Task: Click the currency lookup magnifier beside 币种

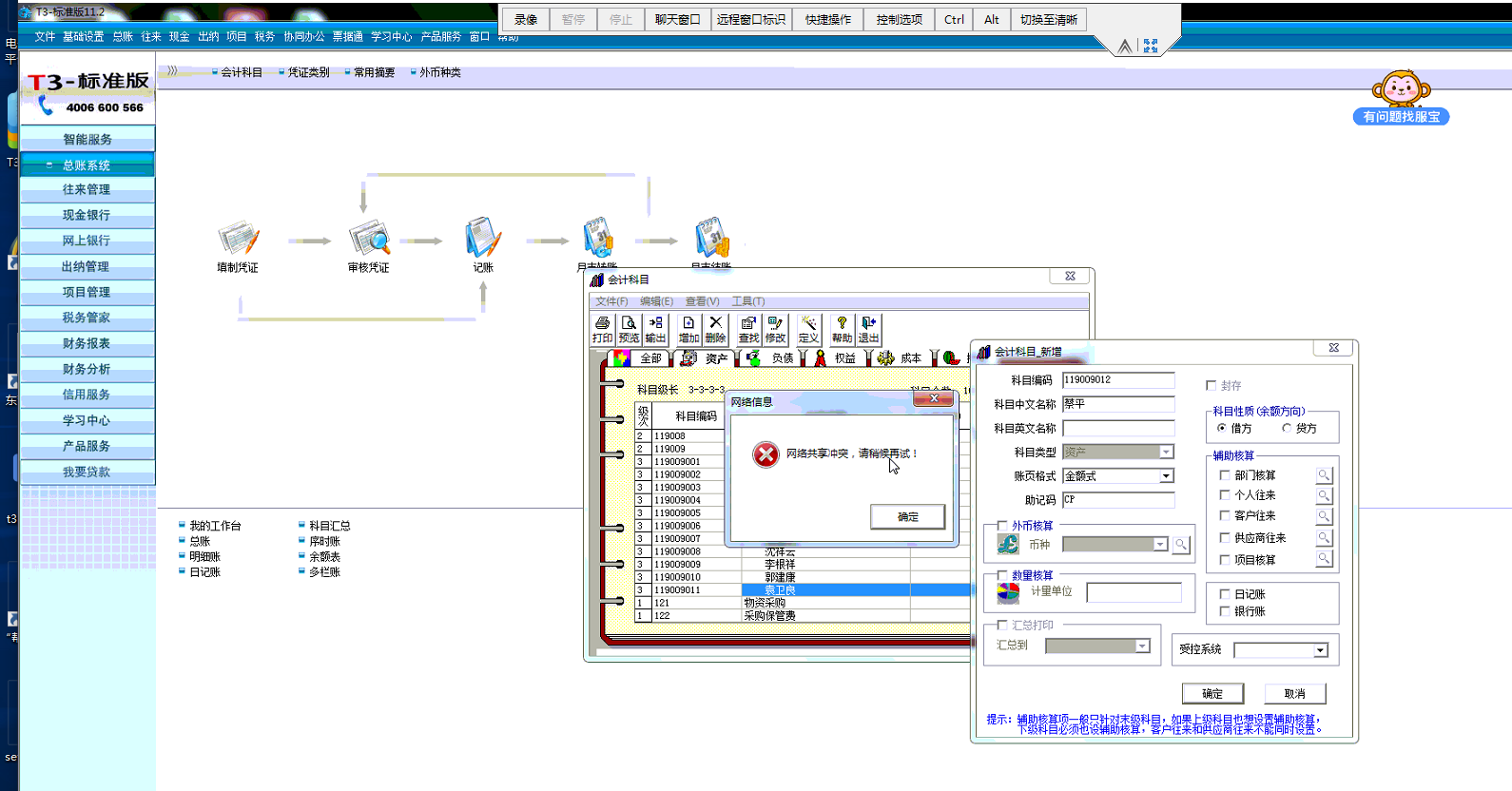Action: 1180,545
